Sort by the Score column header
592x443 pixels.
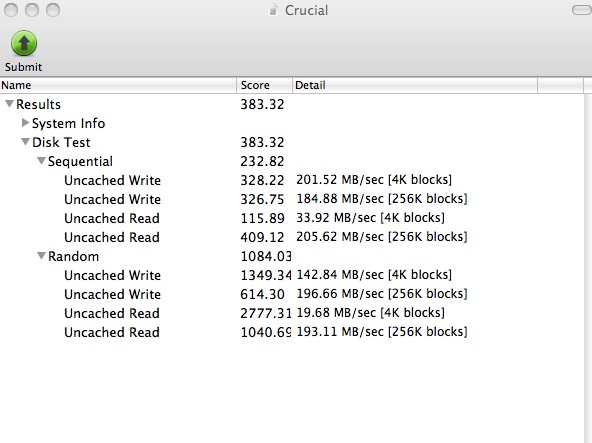click(x=264, y=85)
